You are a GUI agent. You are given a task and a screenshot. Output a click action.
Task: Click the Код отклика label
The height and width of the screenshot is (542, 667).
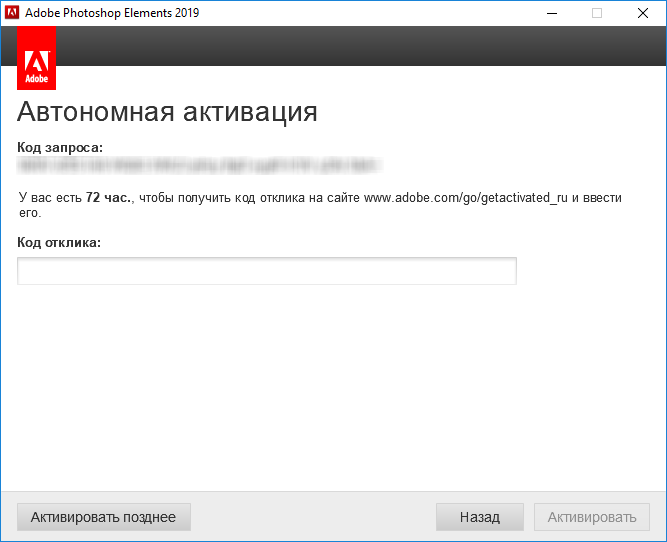click(x=59, y=242)
